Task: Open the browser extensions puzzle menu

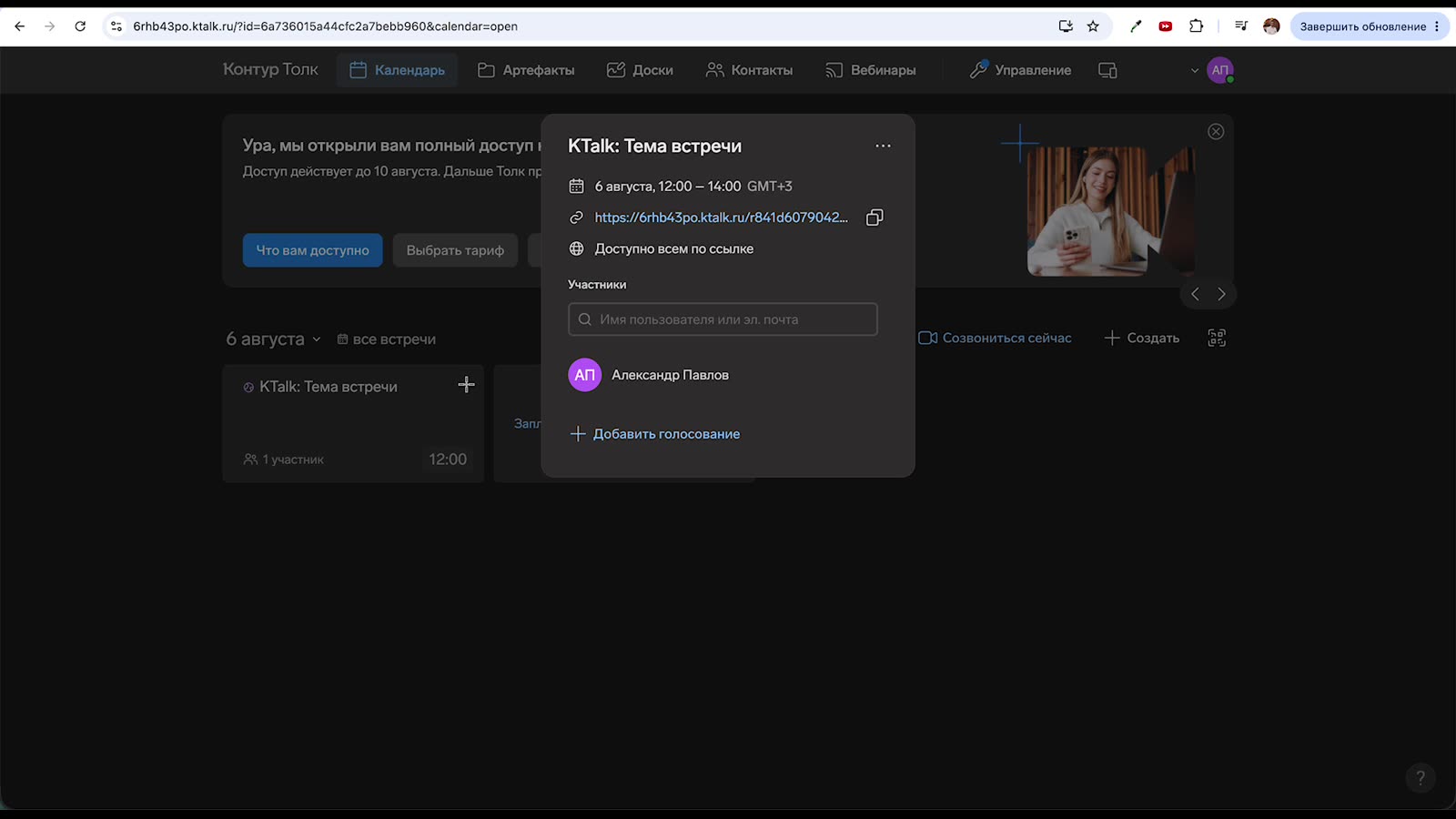Action: 1196,26
